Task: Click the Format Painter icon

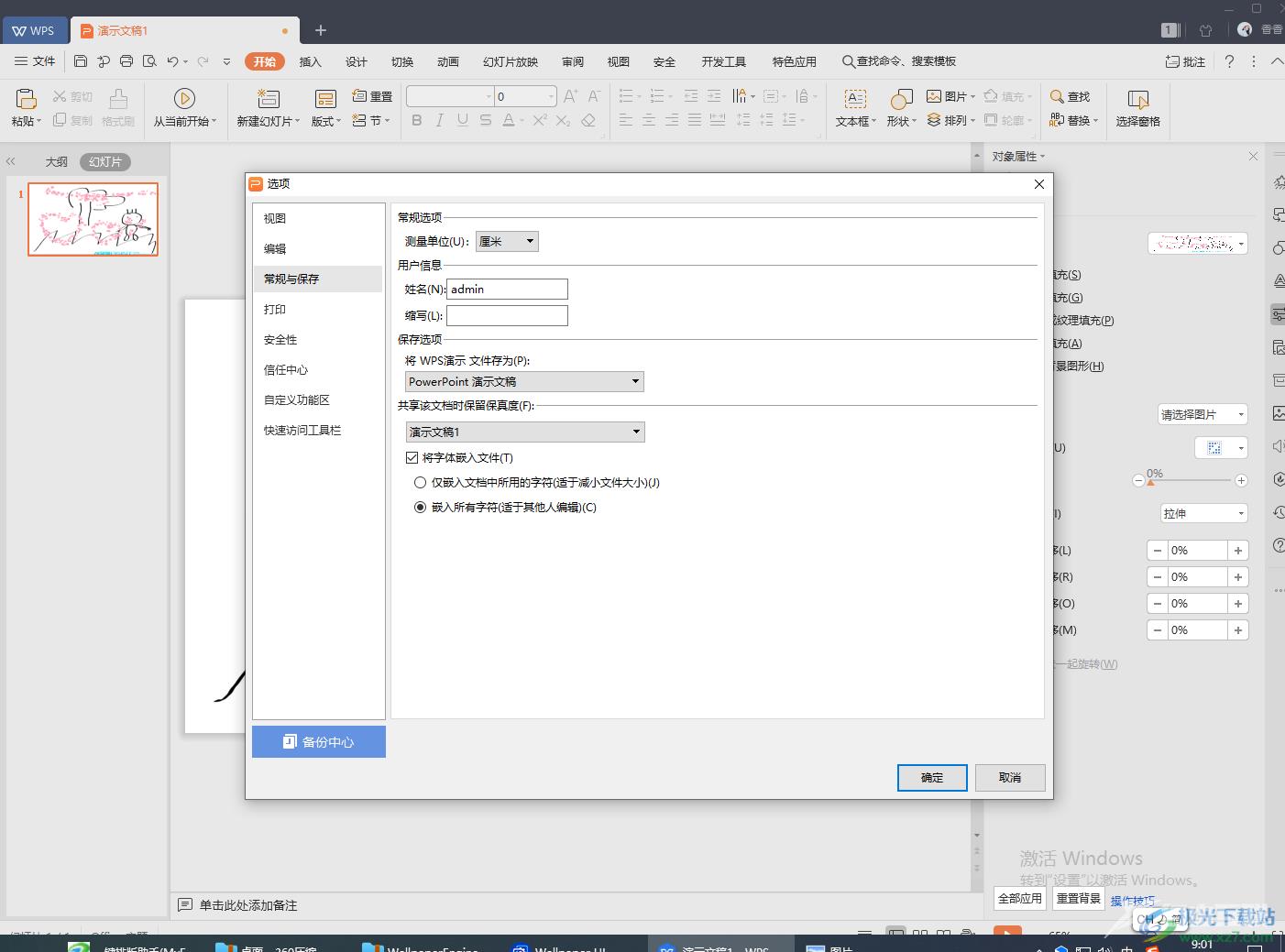Action: pyautogui.click(x=118, y=98)
